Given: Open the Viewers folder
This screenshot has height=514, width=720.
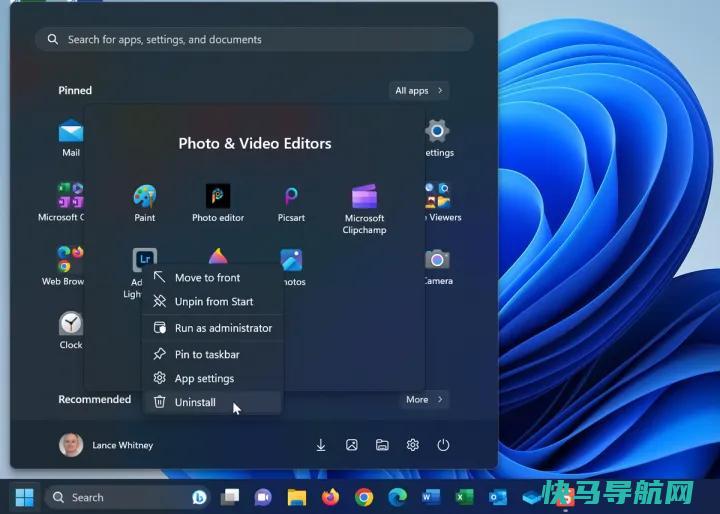Looking at the screenshot, I should (x=438, y=195).
